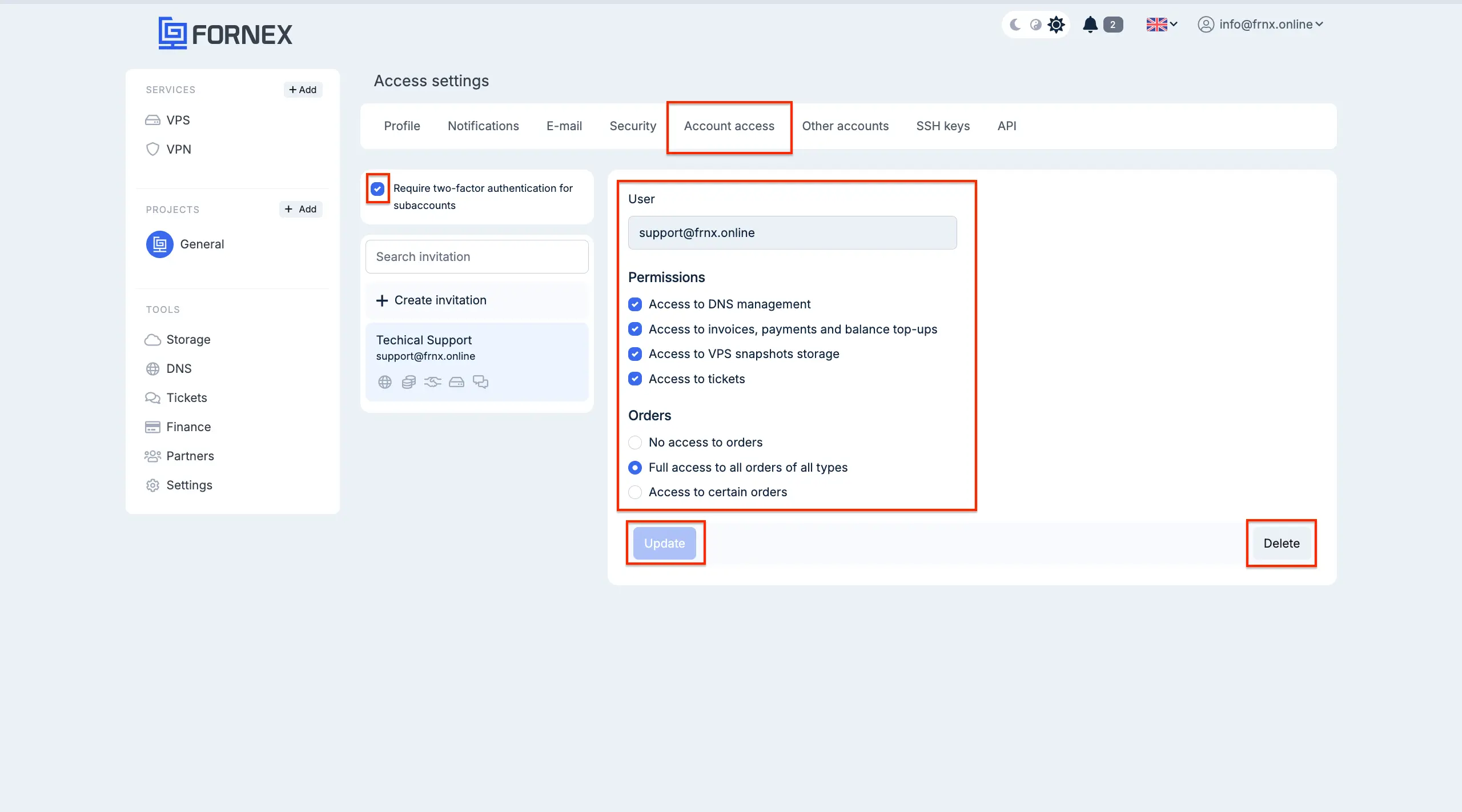
Task: Select the auto theme icon
Action: (x=1035, y=25)
